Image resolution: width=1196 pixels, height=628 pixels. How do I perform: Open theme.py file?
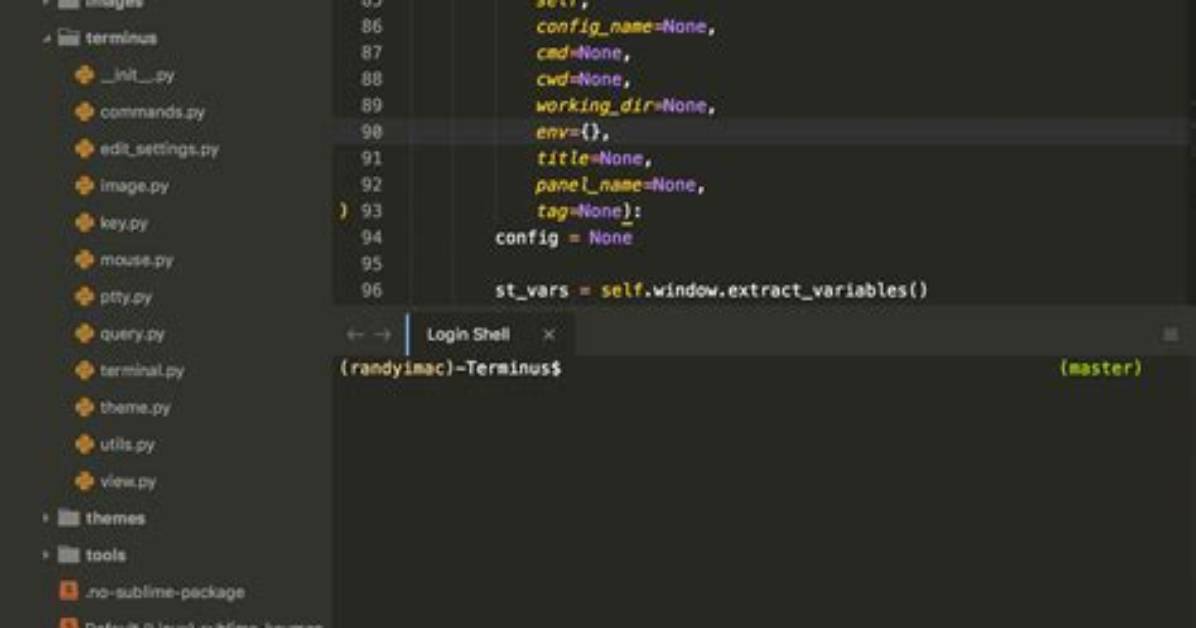[x=135, y=407]
